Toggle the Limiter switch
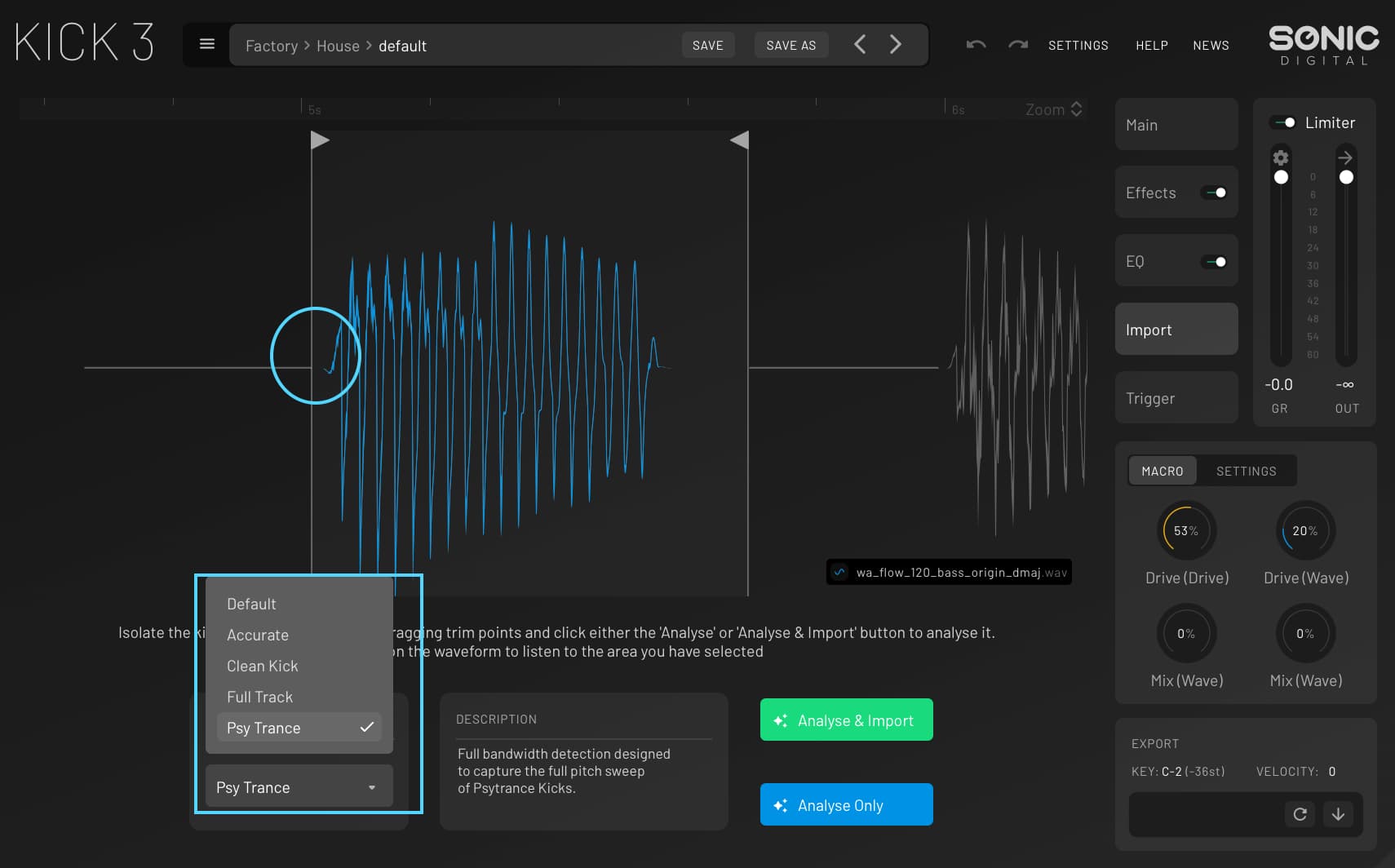This screenshot has width=1395, height=868. click(x=1283, y=122)
